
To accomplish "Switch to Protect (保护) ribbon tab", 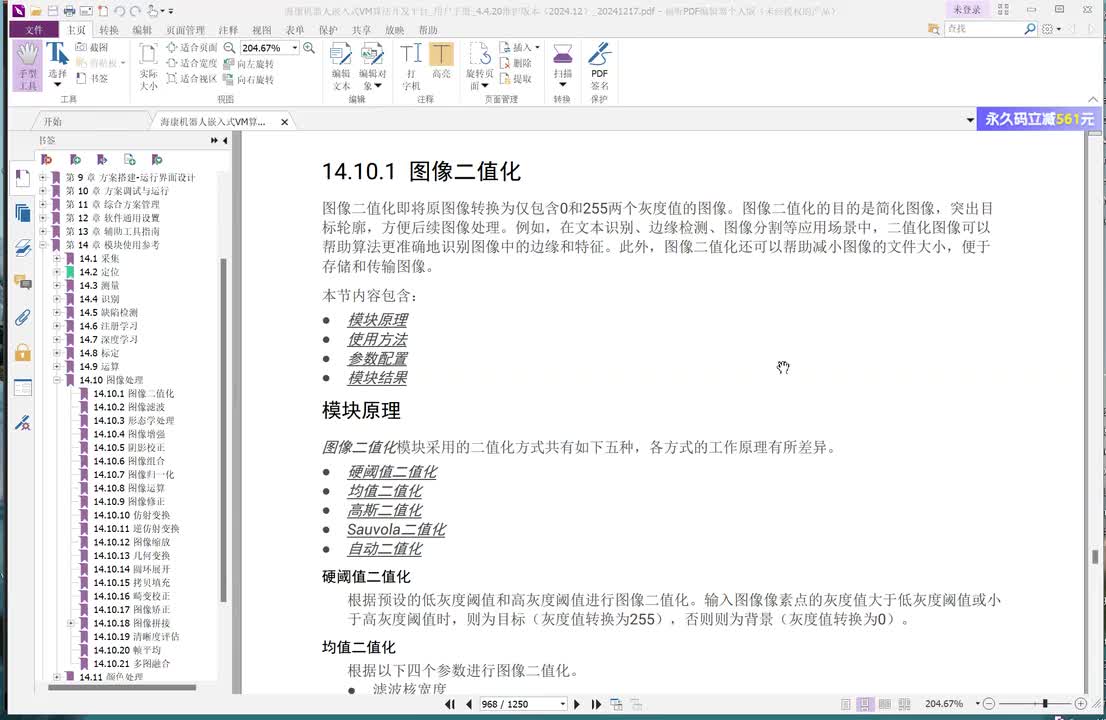I will (x=328, y=30).
